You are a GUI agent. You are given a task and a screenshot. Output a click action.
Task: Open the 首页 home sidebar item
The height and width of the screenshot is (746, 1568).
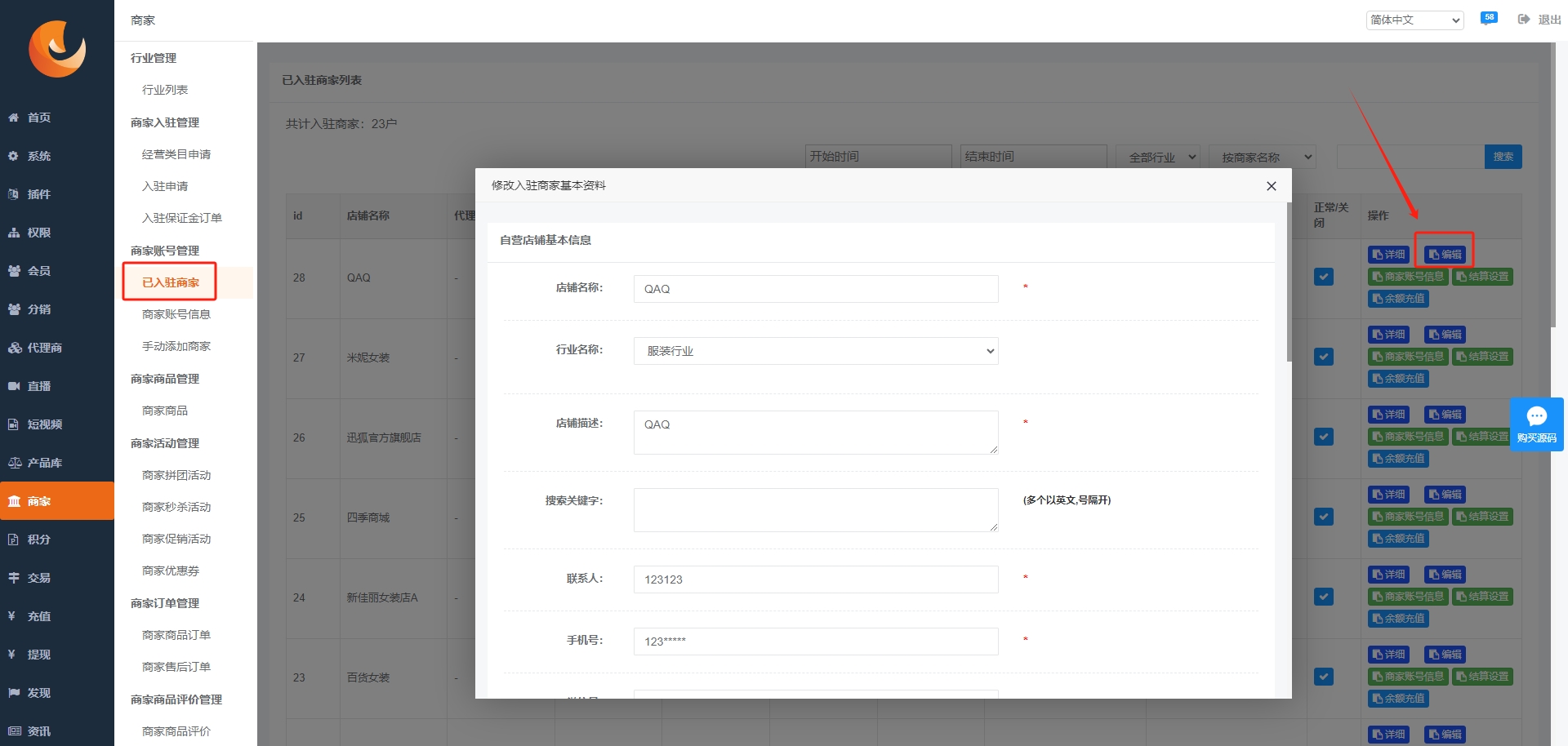click(x=57, y=118)
